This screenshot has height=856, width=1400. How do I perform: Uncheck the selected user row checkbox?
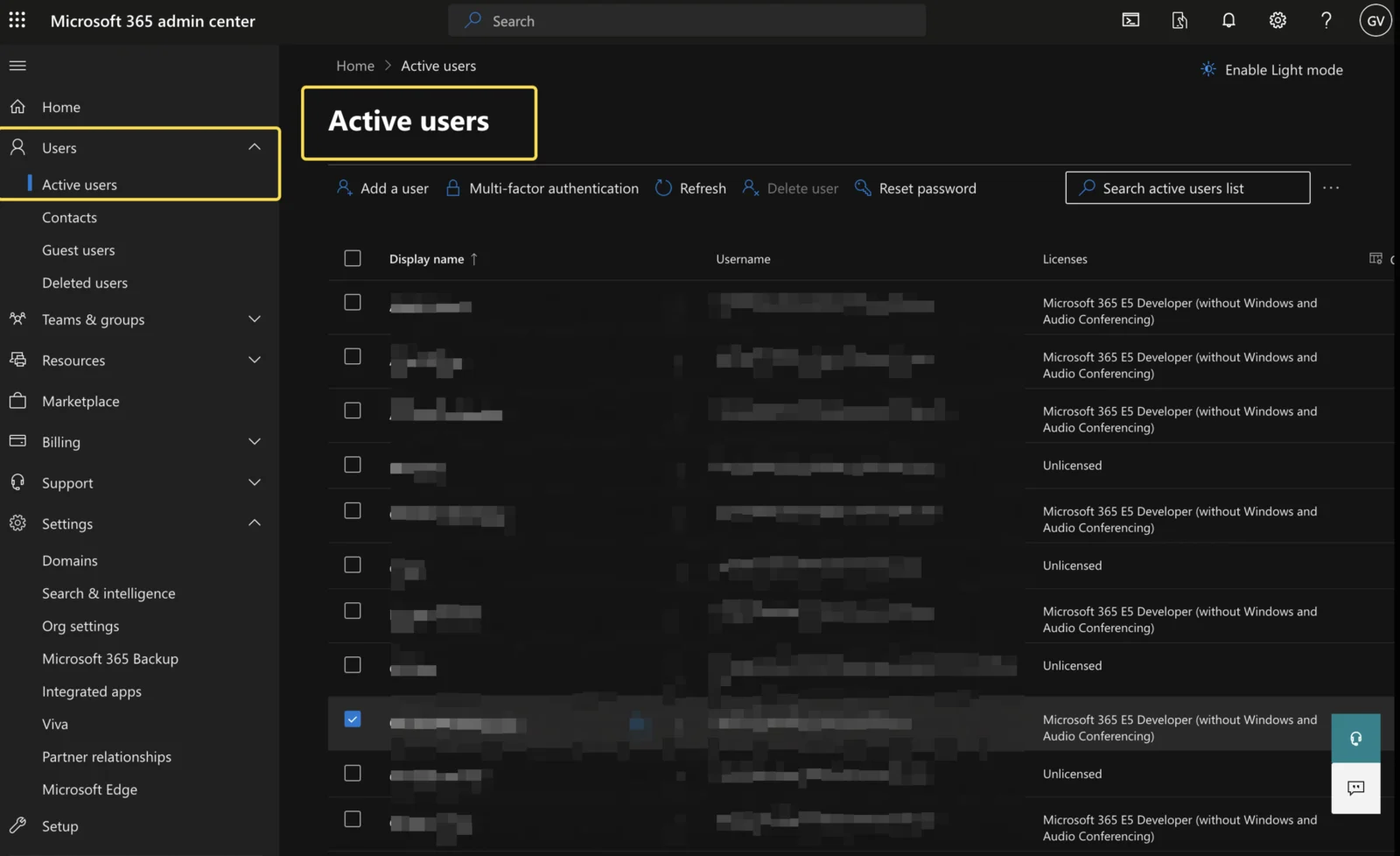click(353, 719)
